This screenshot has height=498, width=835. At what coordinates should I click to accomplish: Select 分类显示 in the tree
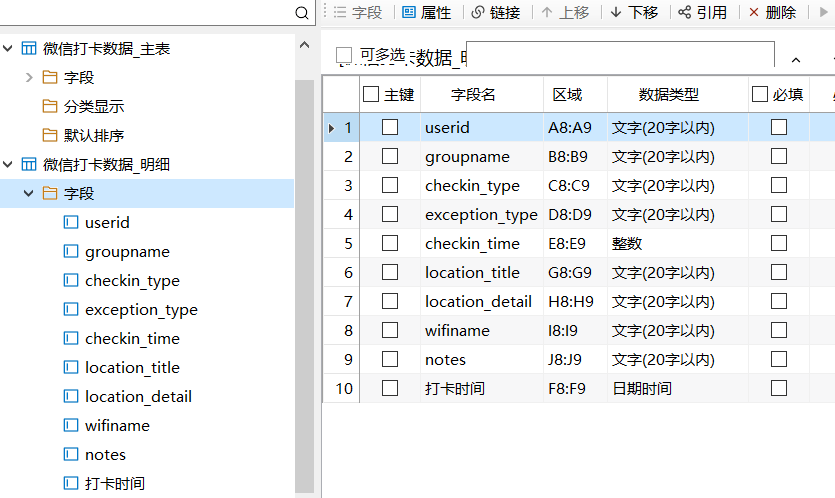click(93, 107)
